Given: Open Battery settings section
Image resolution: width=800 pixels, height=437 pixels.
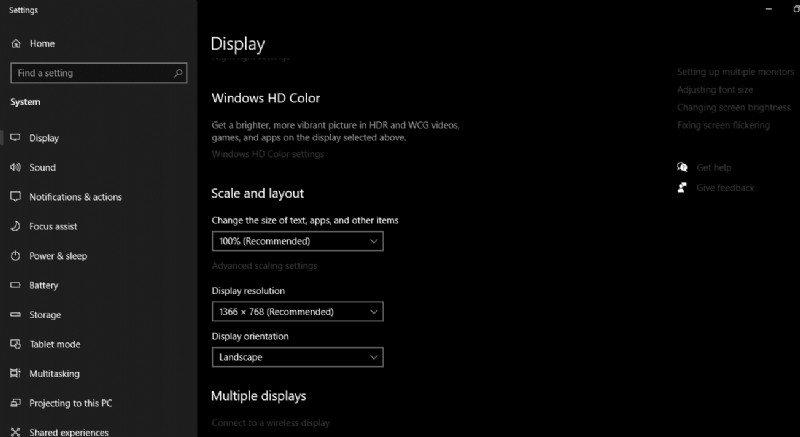Looking at the screenshot, I should point(43,286).
